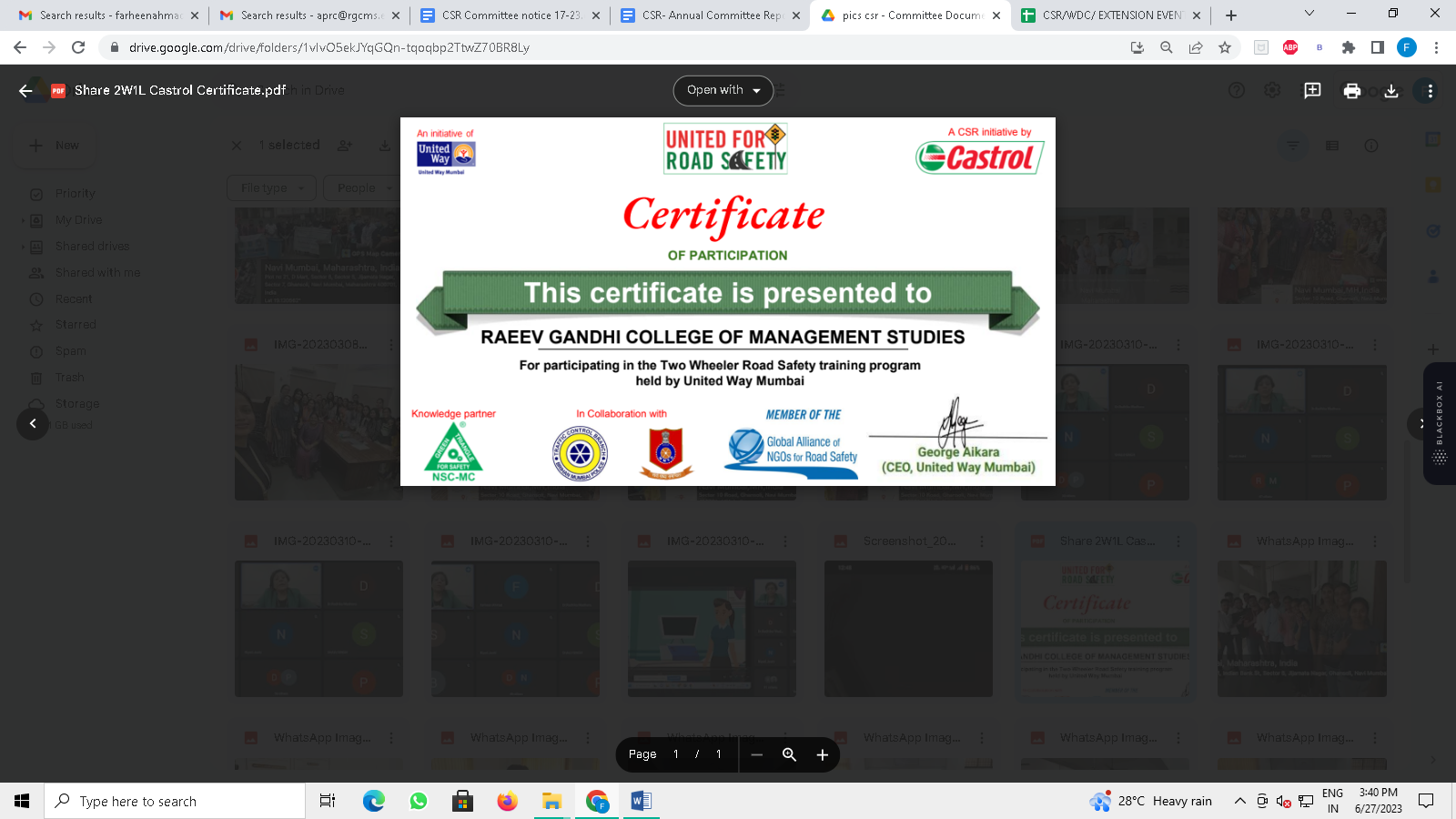
Task: Launch Microsoft Edge from taskbar
Action: pos(373,801)
